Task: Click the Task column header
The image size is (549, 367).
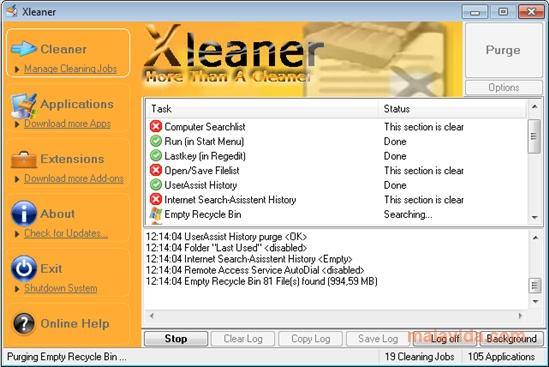Action: click(263, 109)
